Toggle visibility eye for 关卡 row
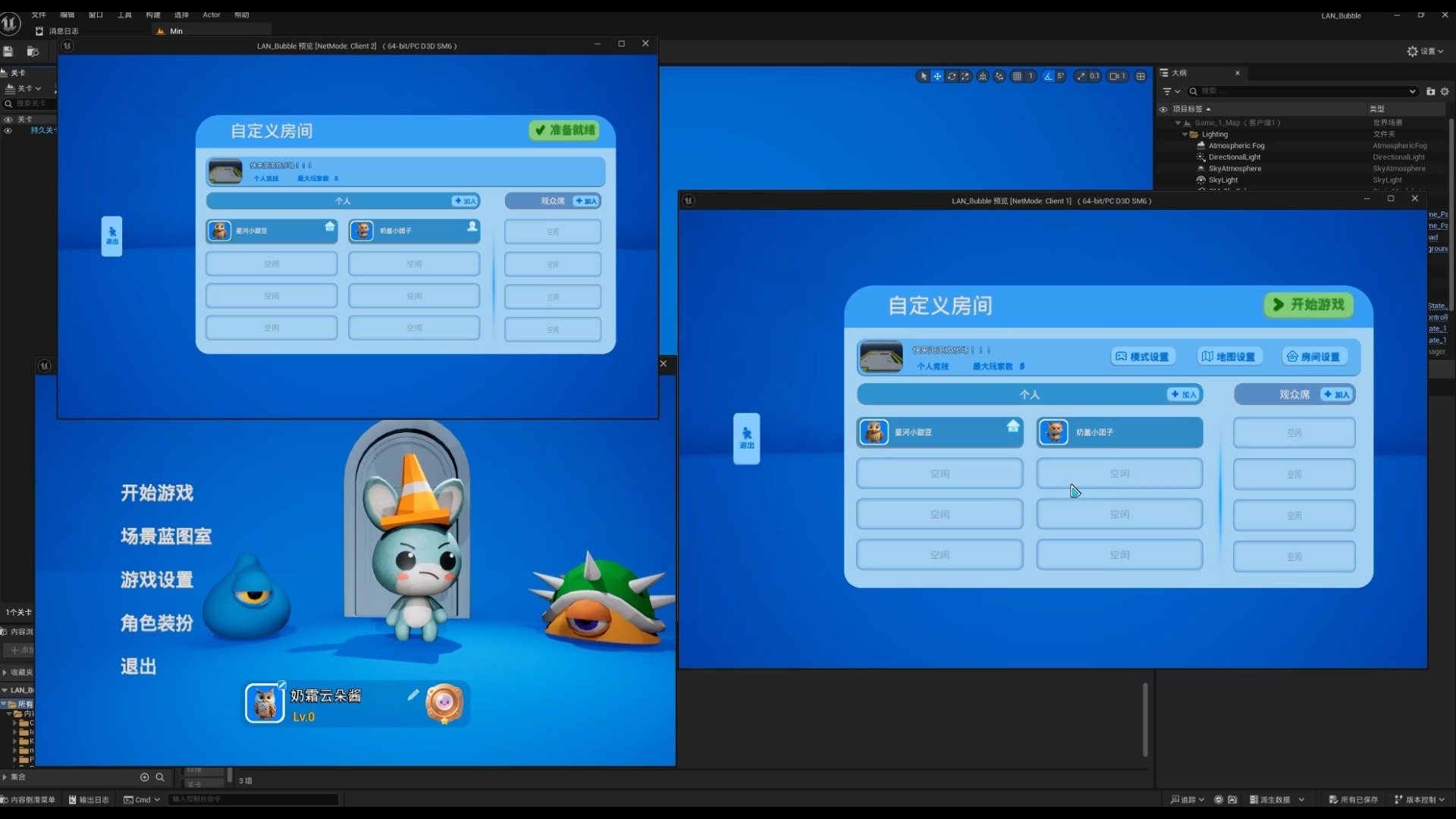The width and height of the screenshot is (1456, 819). pyautogui.click(x=8, y=119)
